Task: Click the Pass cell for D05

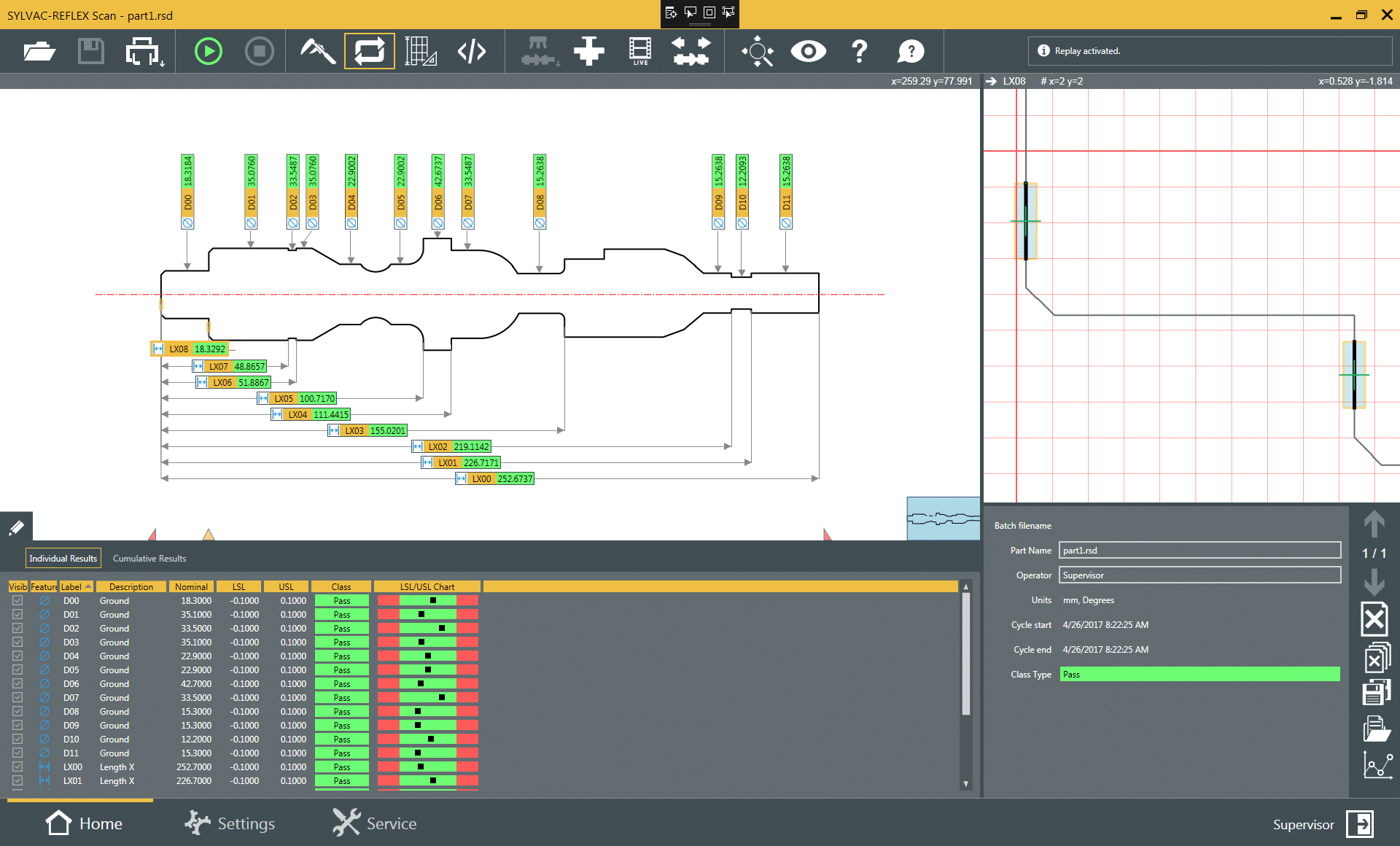Action: pos(341,670)
